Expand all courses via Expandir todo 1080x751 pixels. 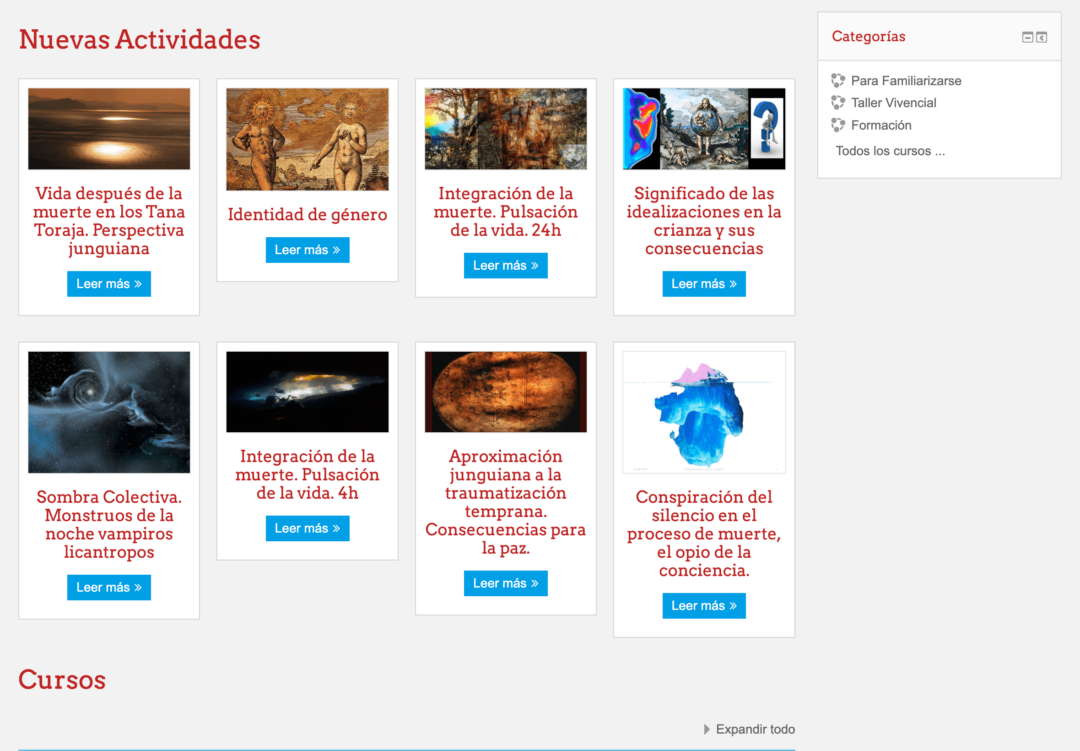click(x=749, y=729)
